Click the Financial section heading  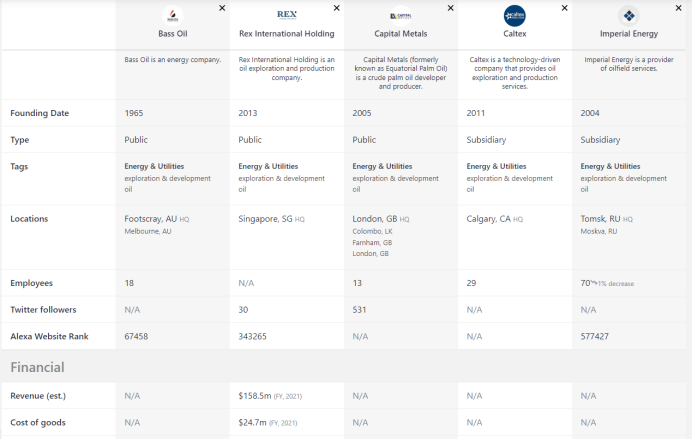[37, 368]
